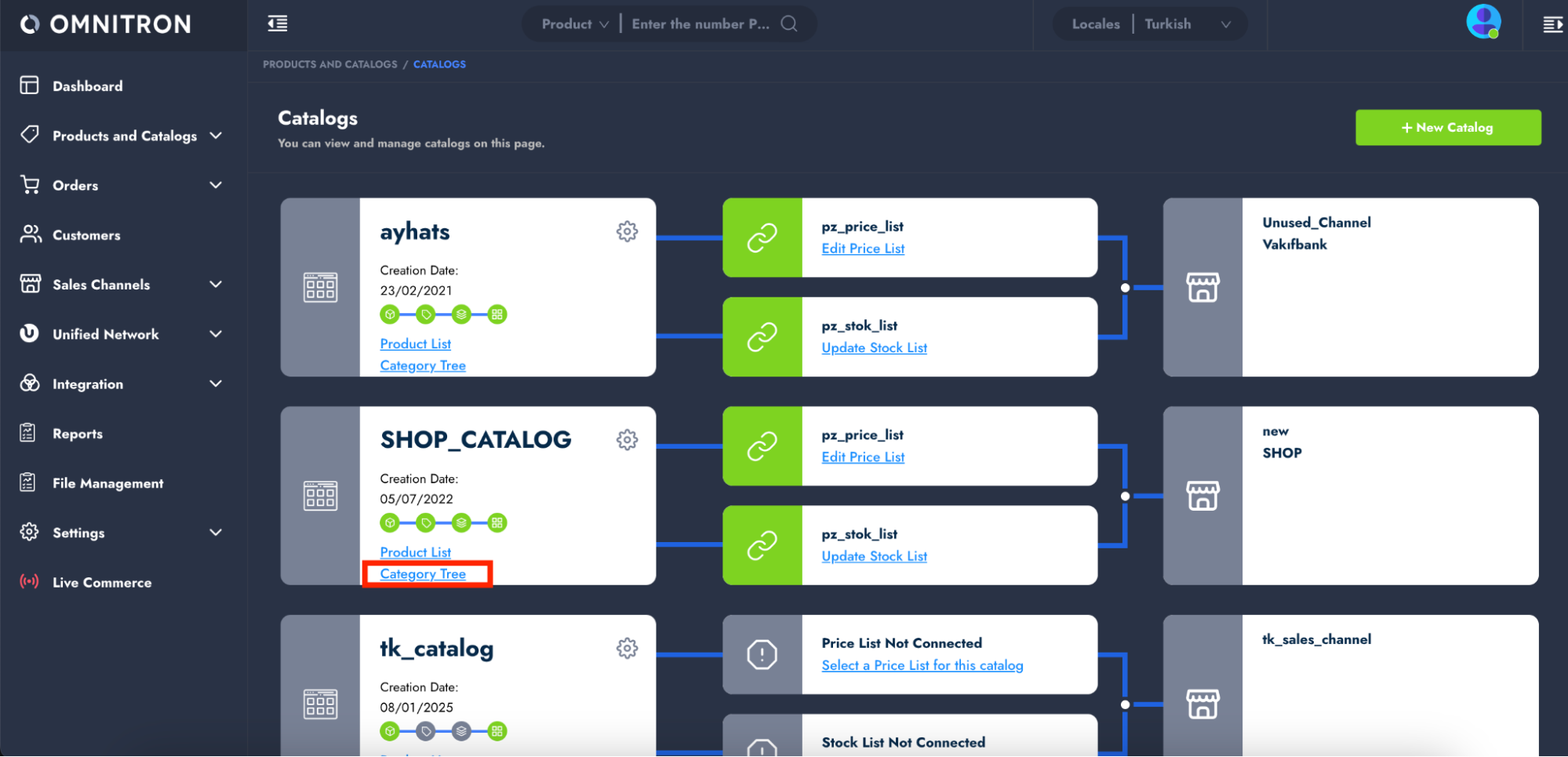Click the product number search field

[700, 24]
